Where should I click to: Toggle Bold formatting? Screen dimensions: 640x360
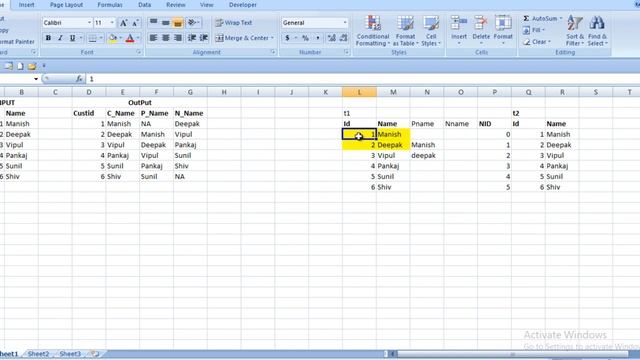[x=48, y=38]
